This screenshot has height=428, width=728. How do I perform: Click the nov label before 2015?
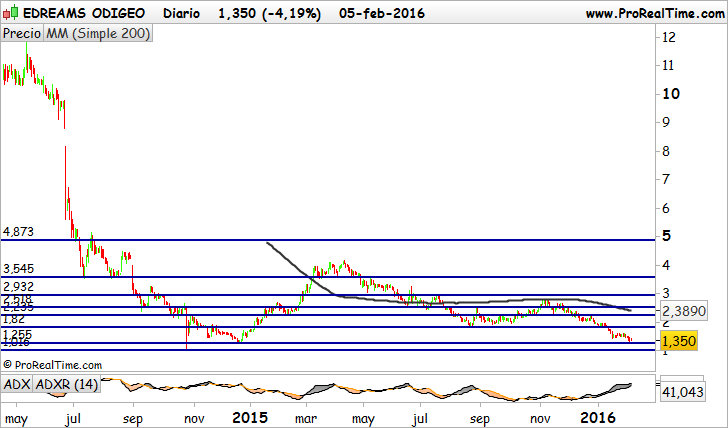coord(194,419)
